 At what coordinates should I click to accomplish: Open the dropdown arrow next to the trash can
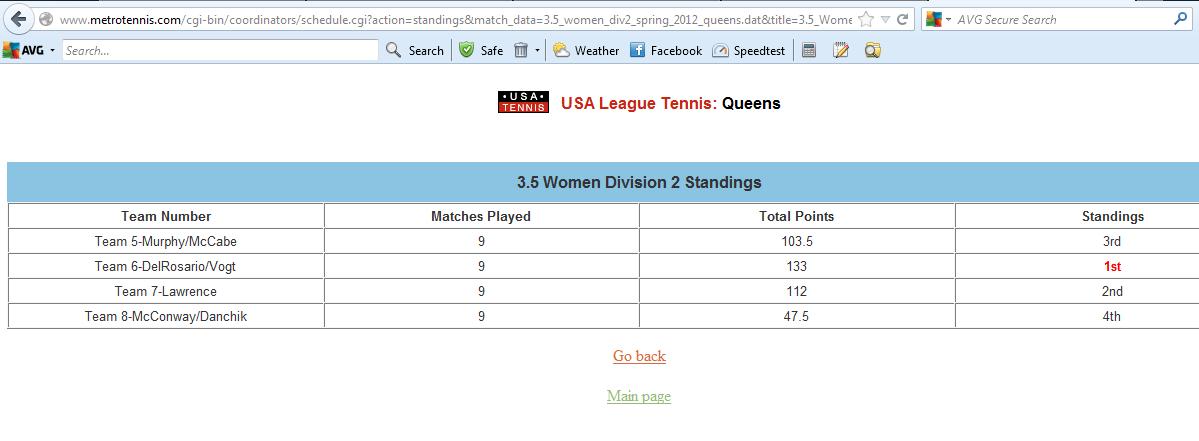pyautogui.click(x=537, y=50)
